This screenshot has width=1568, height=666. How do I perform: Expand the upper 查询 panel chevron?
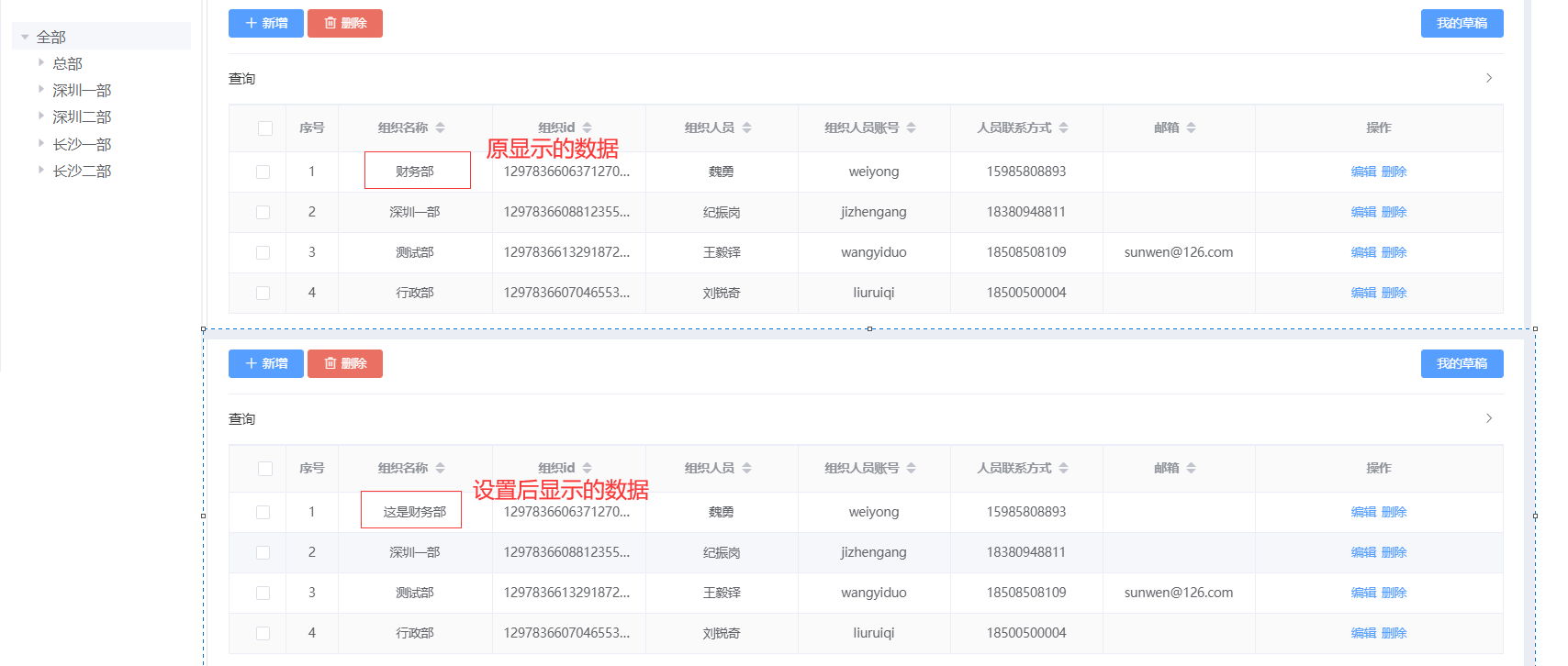coord(1488,78)
